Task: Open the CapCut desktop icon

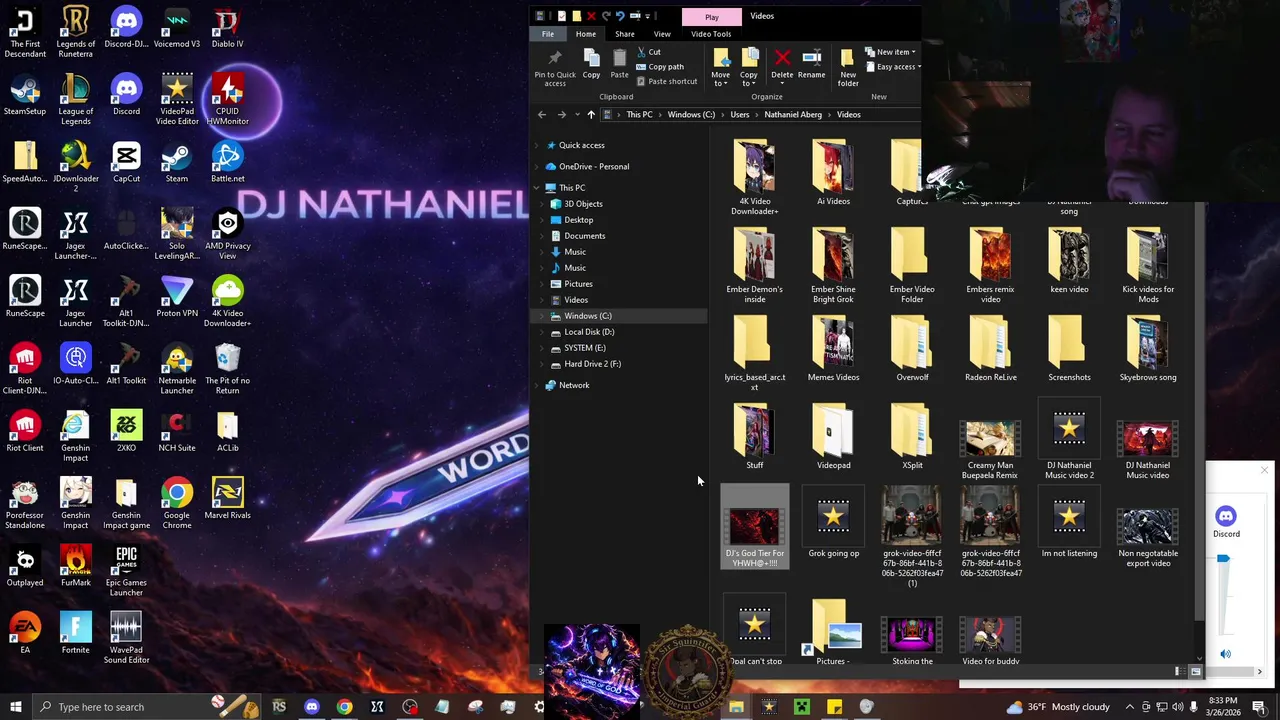Action: pos(126,164)
